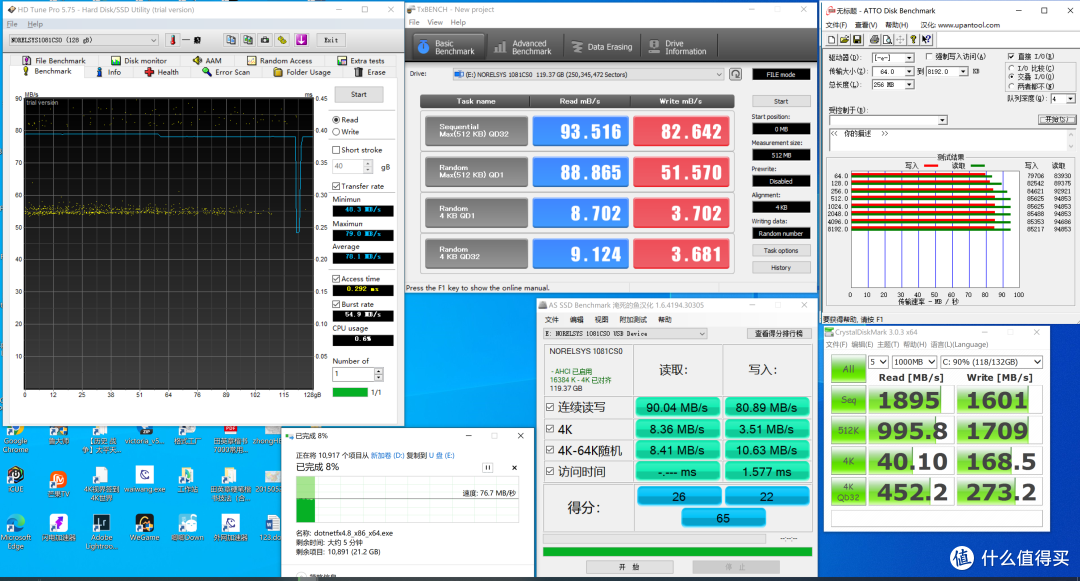The image size is (1080, 581).
Task: Click the TxBENCH drive refresh icon
Action: point(736,74)
